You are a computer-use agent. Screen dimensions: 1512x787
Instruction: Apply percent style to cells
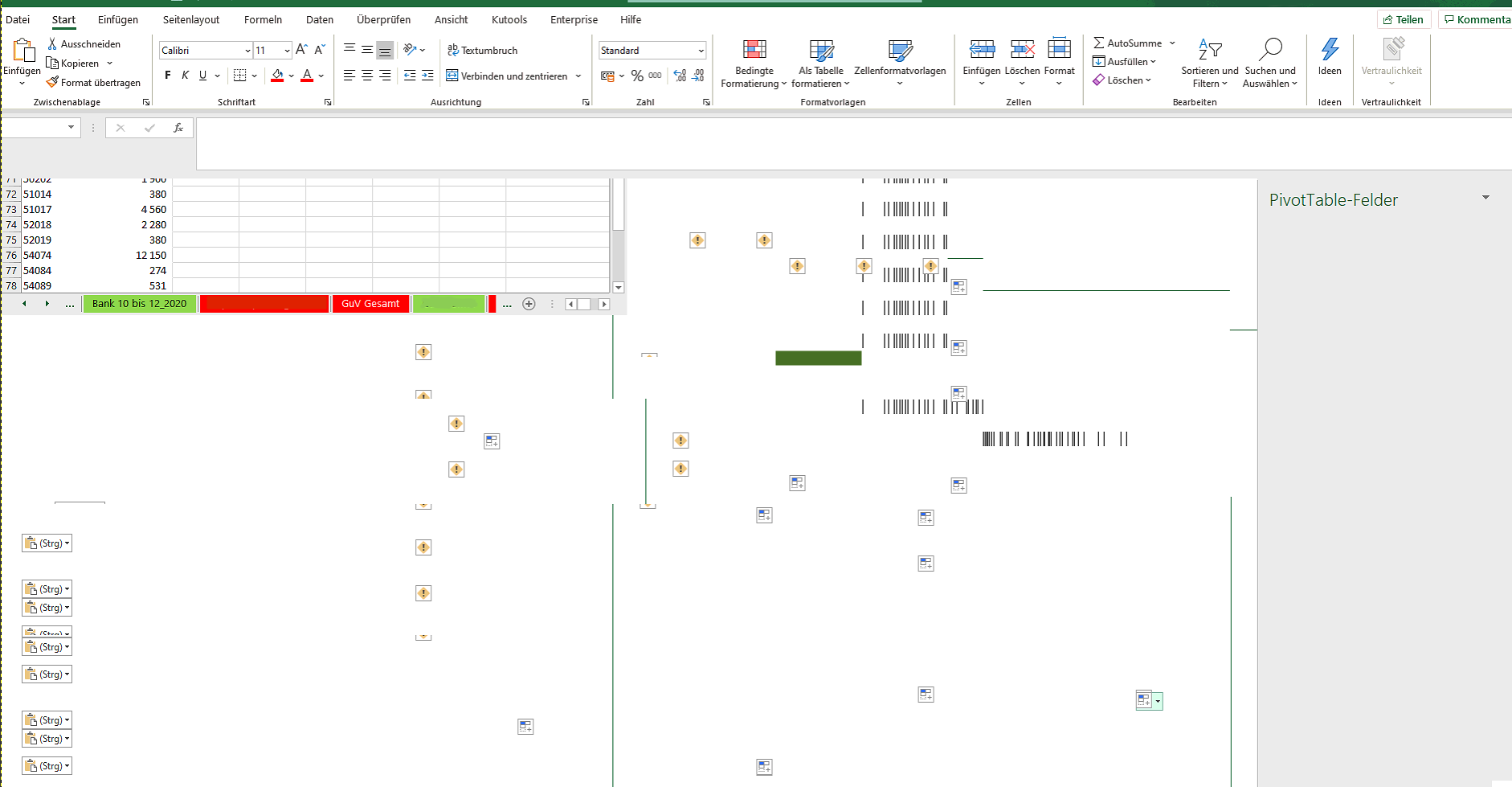point(637,76)
